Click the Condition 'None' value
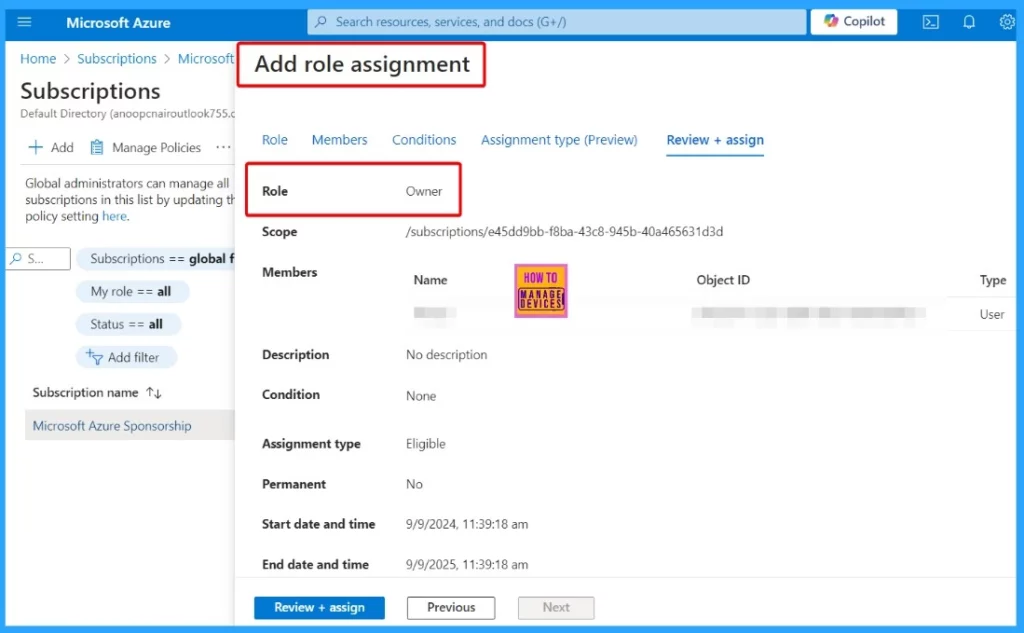This screenshot has height=633, width=1024. 421,396
